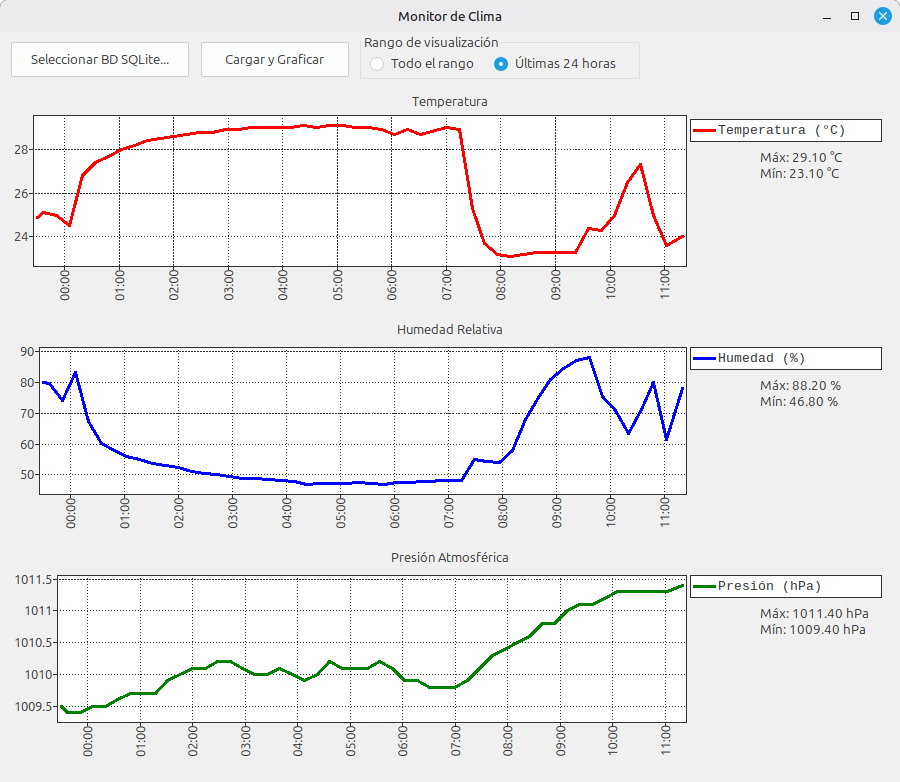This screenshot has width=900, height=782.
Task: Click the Presión Atmosférica chart title
Action: tap(449, 558)
